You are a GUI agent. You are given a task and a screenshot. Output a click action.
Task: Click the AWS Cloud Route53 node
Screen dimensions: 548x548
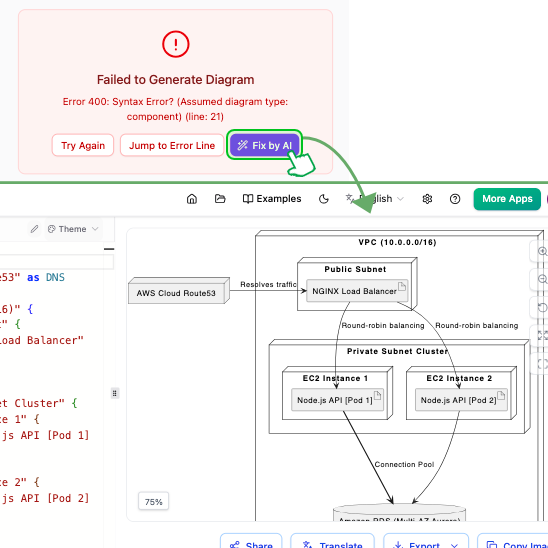179,291
